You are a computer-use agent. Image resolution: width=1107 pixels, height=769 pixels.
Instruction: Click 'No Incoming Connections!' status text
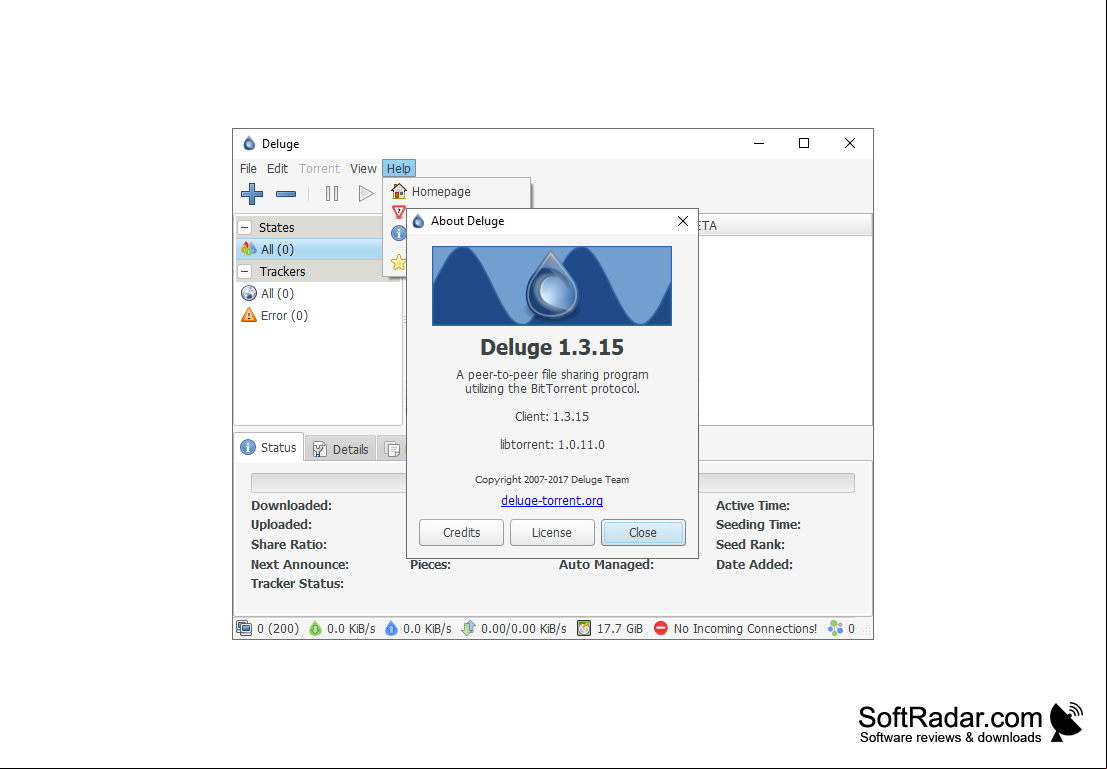point(745,628)
